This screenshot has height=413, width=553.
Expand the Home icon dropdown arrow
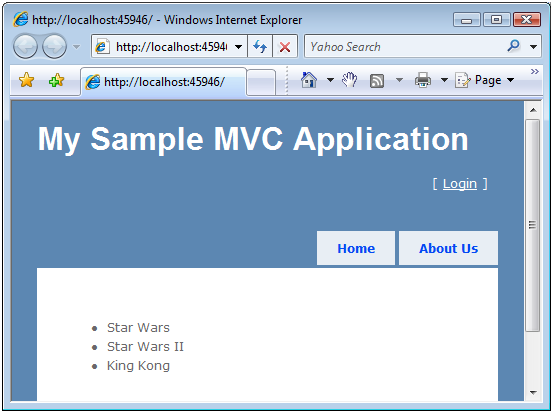pos(330,80)
